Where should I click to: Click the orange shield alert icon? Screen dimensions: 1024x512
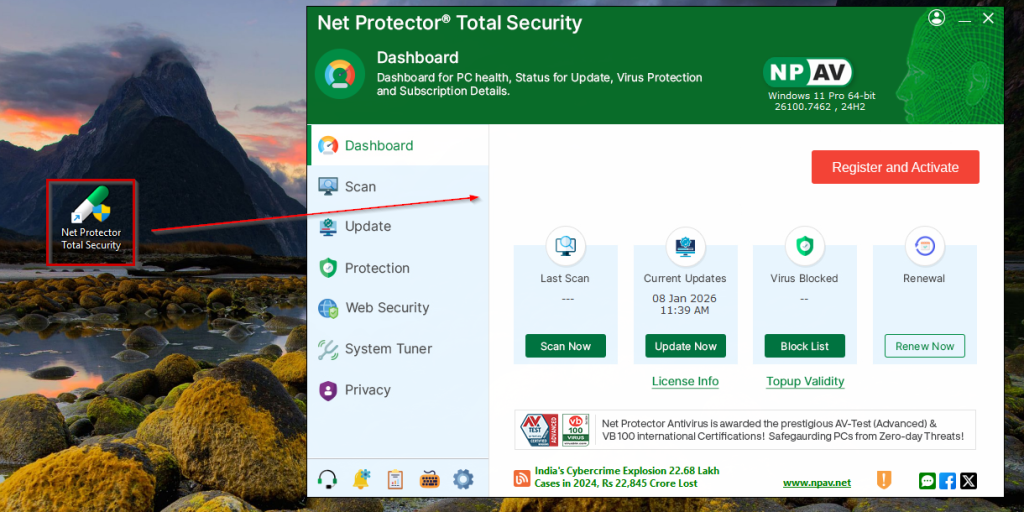(x=884, y=480)
